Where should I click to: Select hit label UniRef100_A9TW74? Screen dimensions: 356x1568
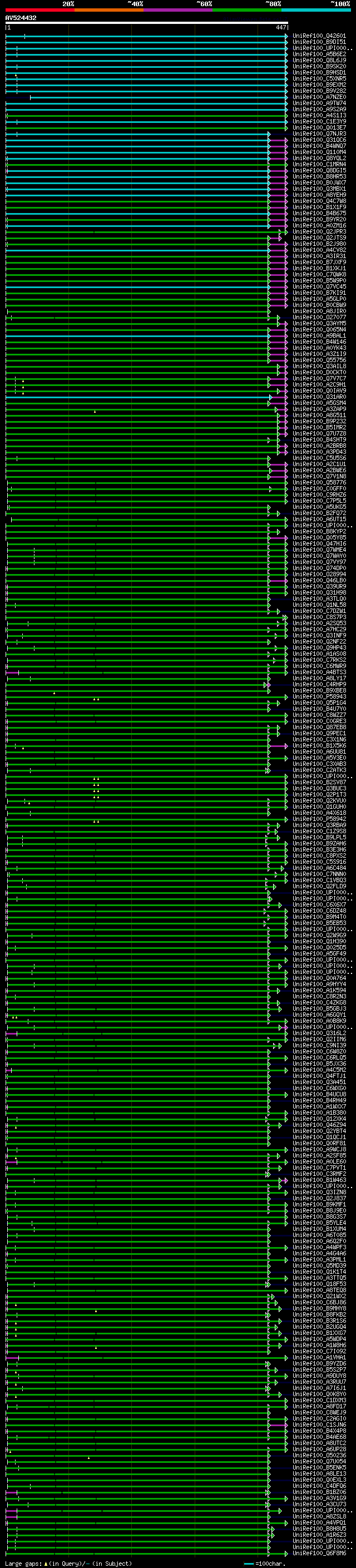[319, 103]
